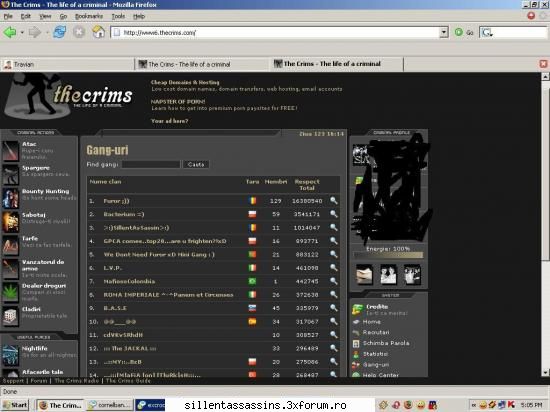Image resolution: width=550 pixels, height=412 pixels.
Task: Click the taskbar clock showing 5:05 PM
Action: pyautogui.click(x=531, y=405)
